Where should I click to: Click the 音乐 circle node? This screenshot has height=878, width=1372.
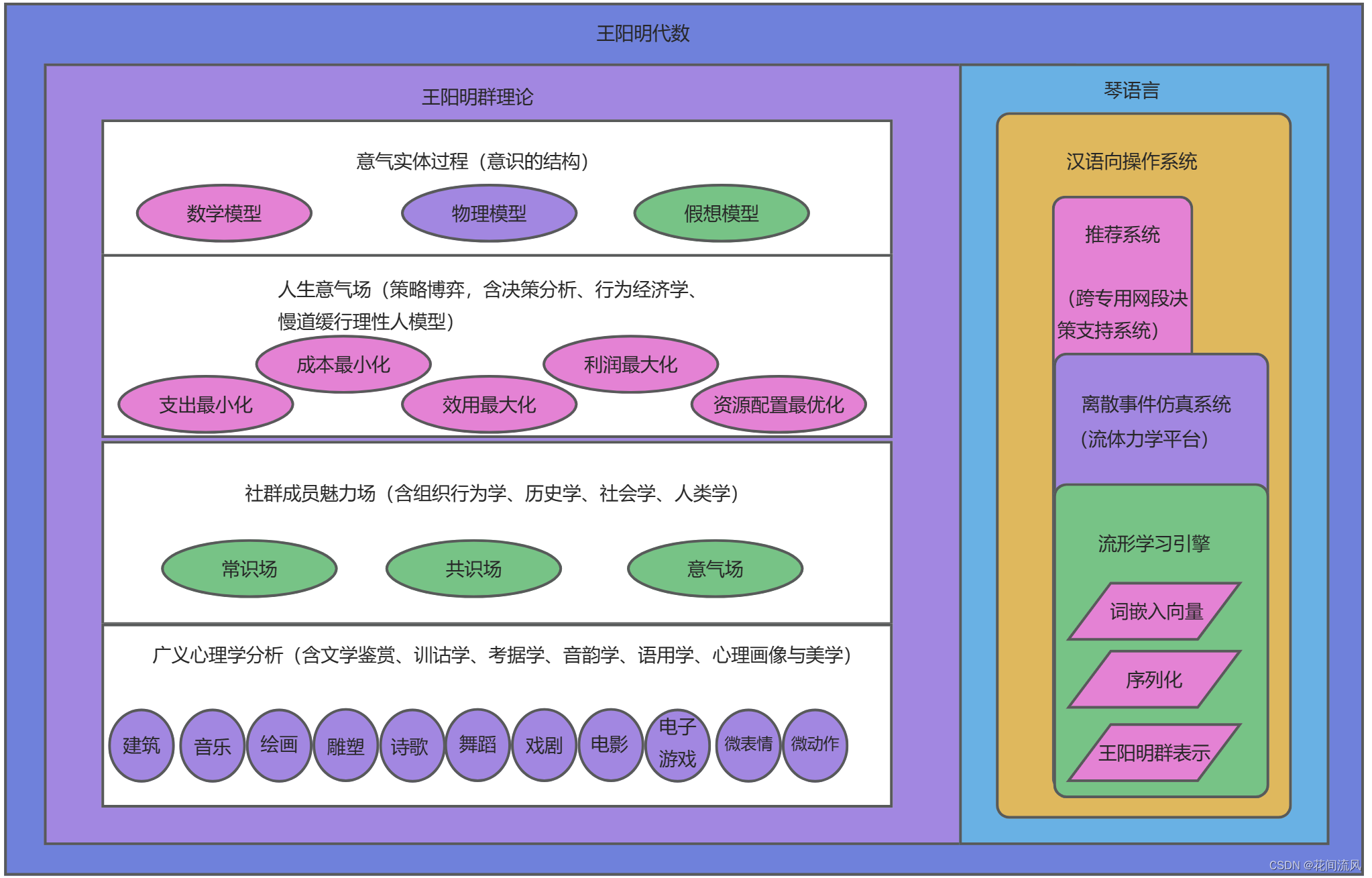[x=213, y=745]
